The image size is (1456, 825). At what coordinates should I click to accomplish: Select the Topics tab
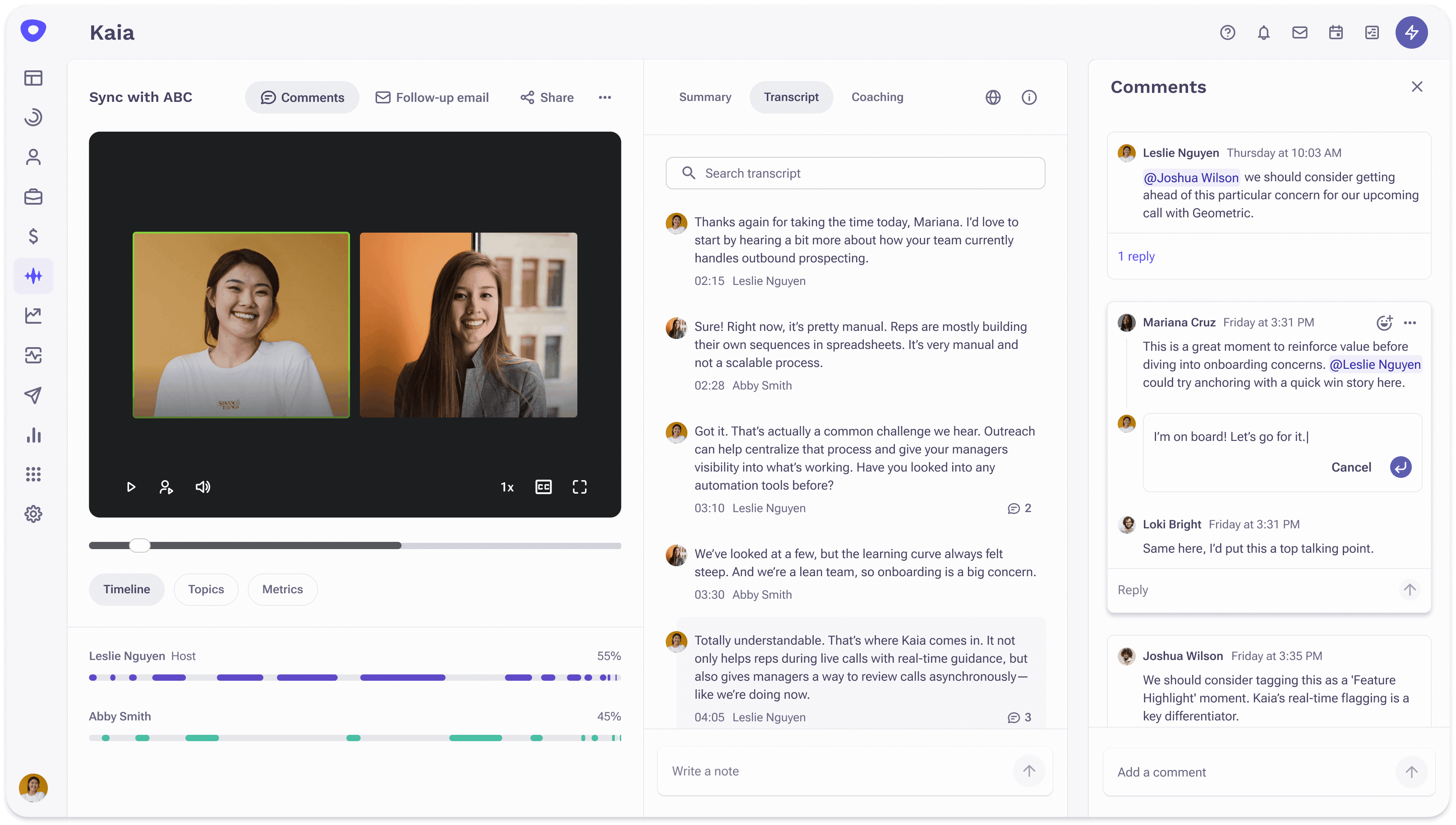pos(206,589)
